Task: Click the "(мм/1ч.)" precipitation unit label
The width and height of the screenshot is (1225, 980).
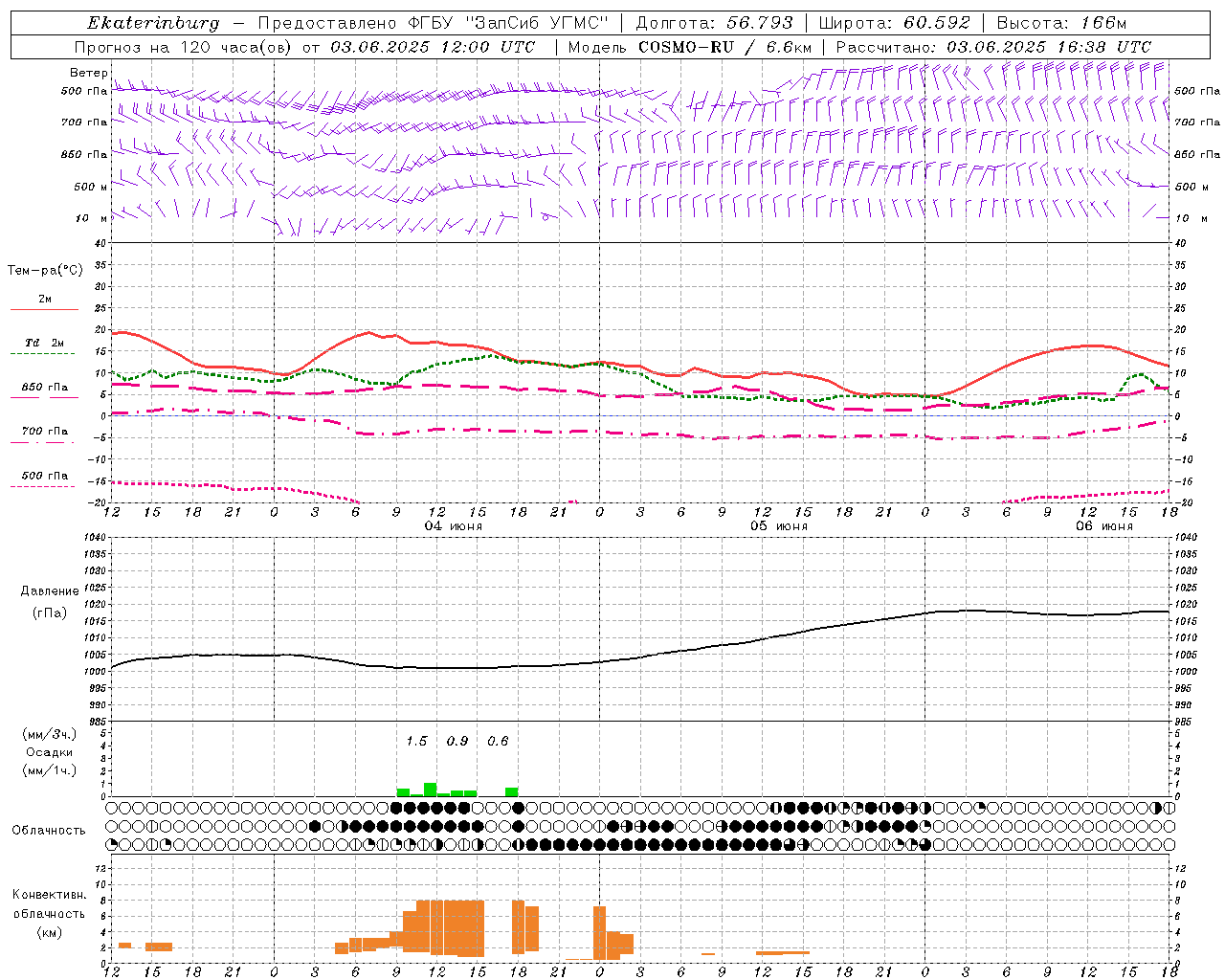Action: (49, 770)
